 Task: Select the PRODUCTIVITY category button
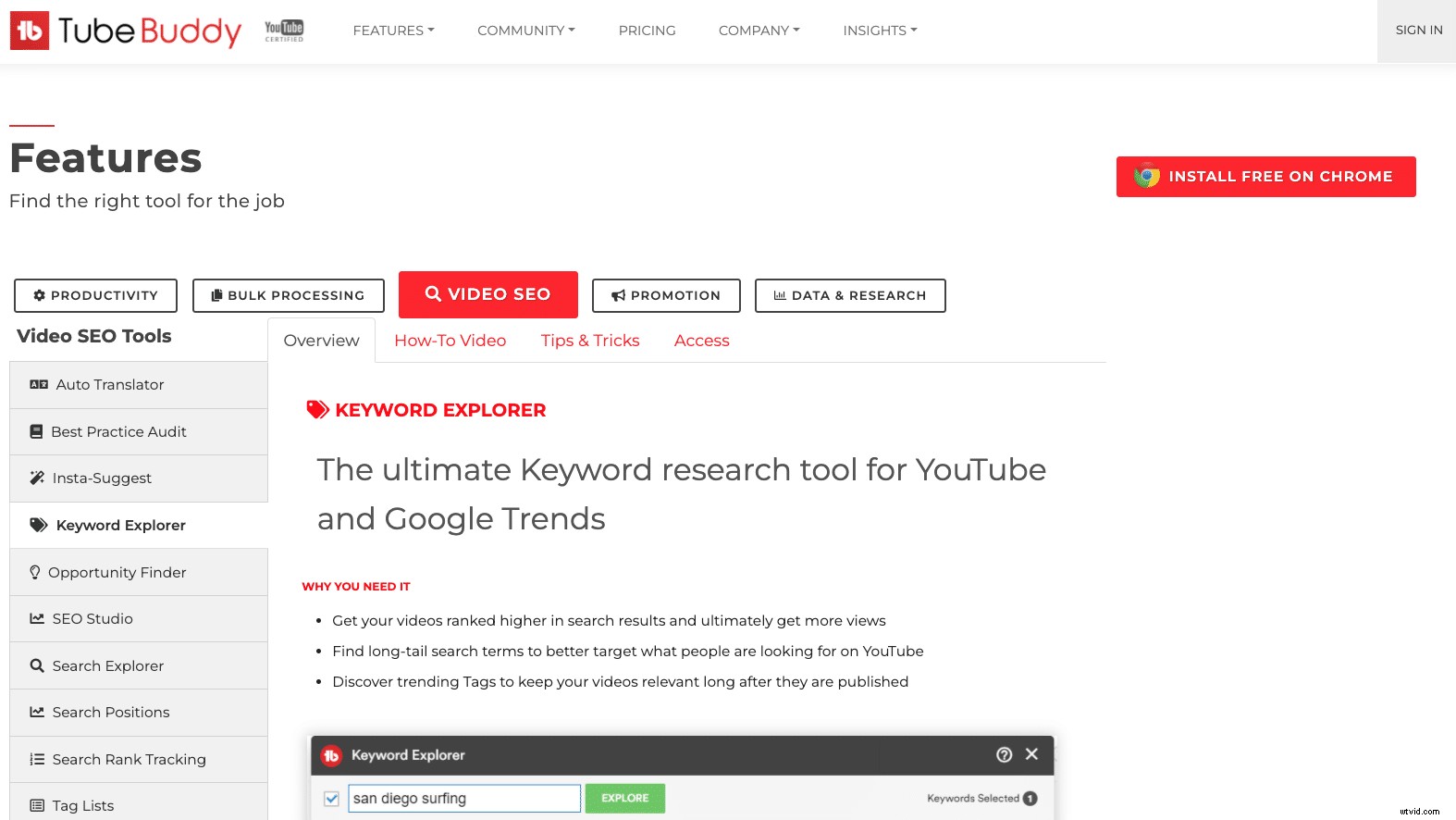[95, 295]
